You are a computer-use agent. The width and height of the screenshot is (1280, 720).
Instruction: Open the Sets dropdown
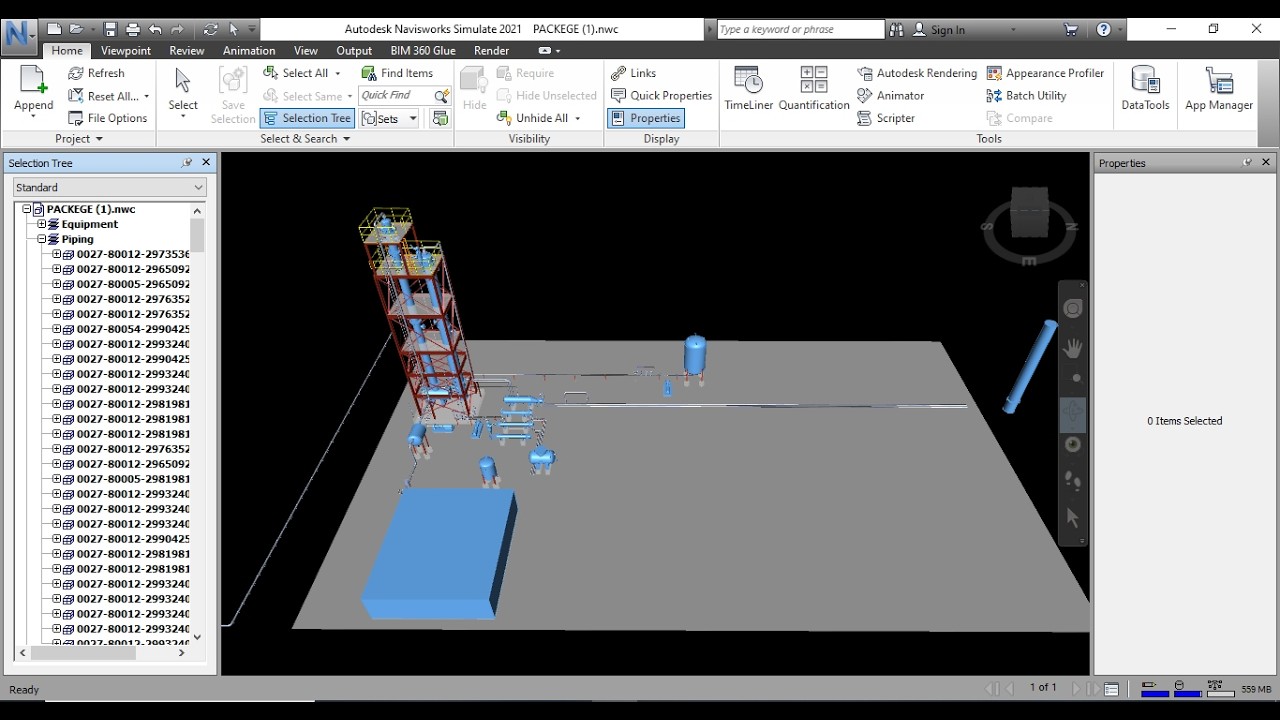point(412,118)
